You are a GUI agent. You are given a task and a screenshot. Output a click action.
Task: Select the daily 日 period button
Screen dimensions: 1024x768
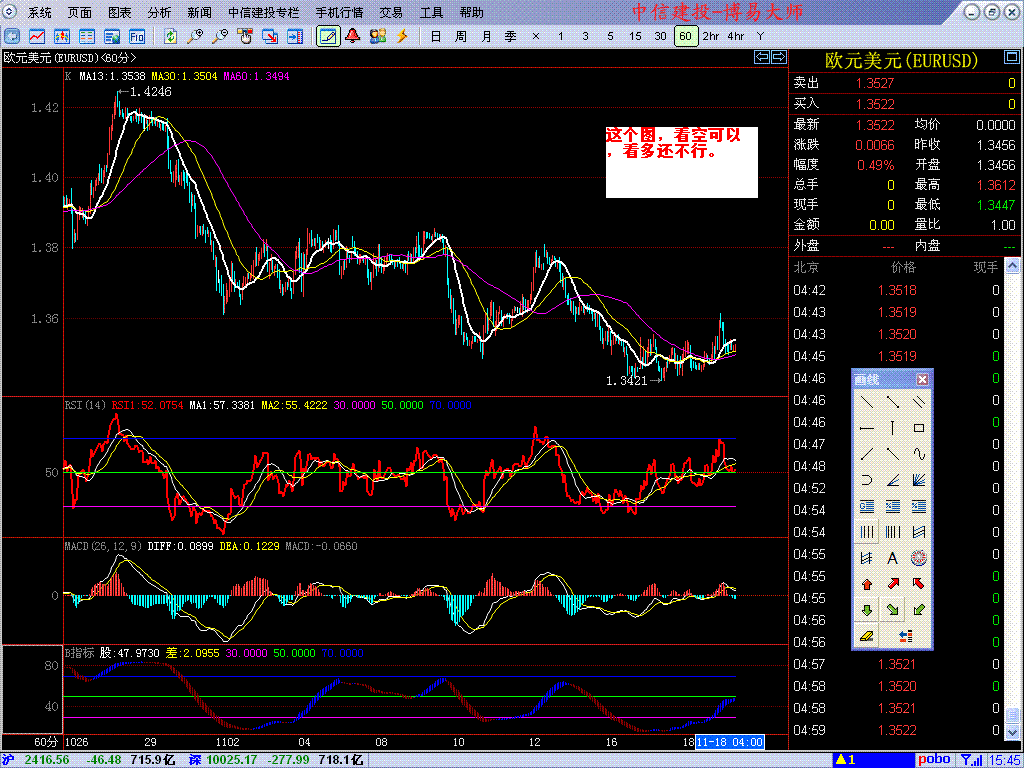[435, 36]
